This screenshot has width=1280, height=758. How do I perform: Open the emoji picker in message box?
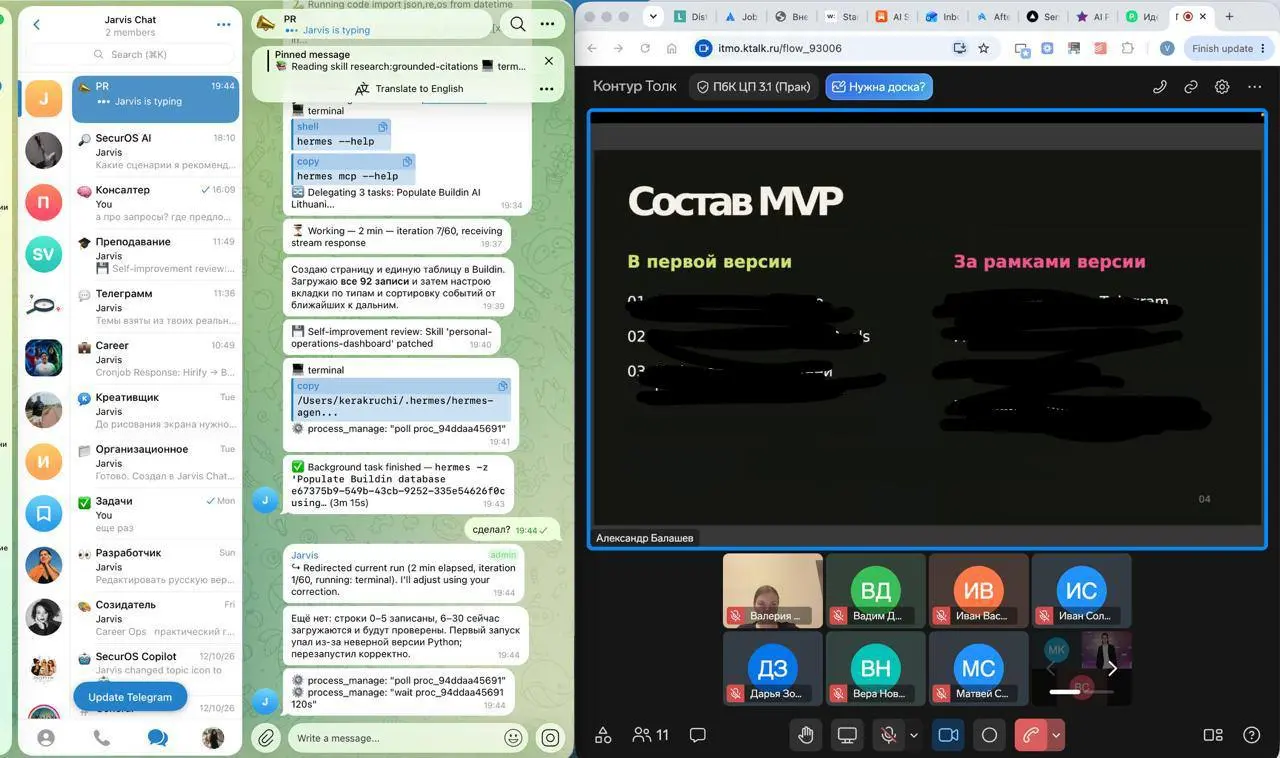click(x=513, y=738)
